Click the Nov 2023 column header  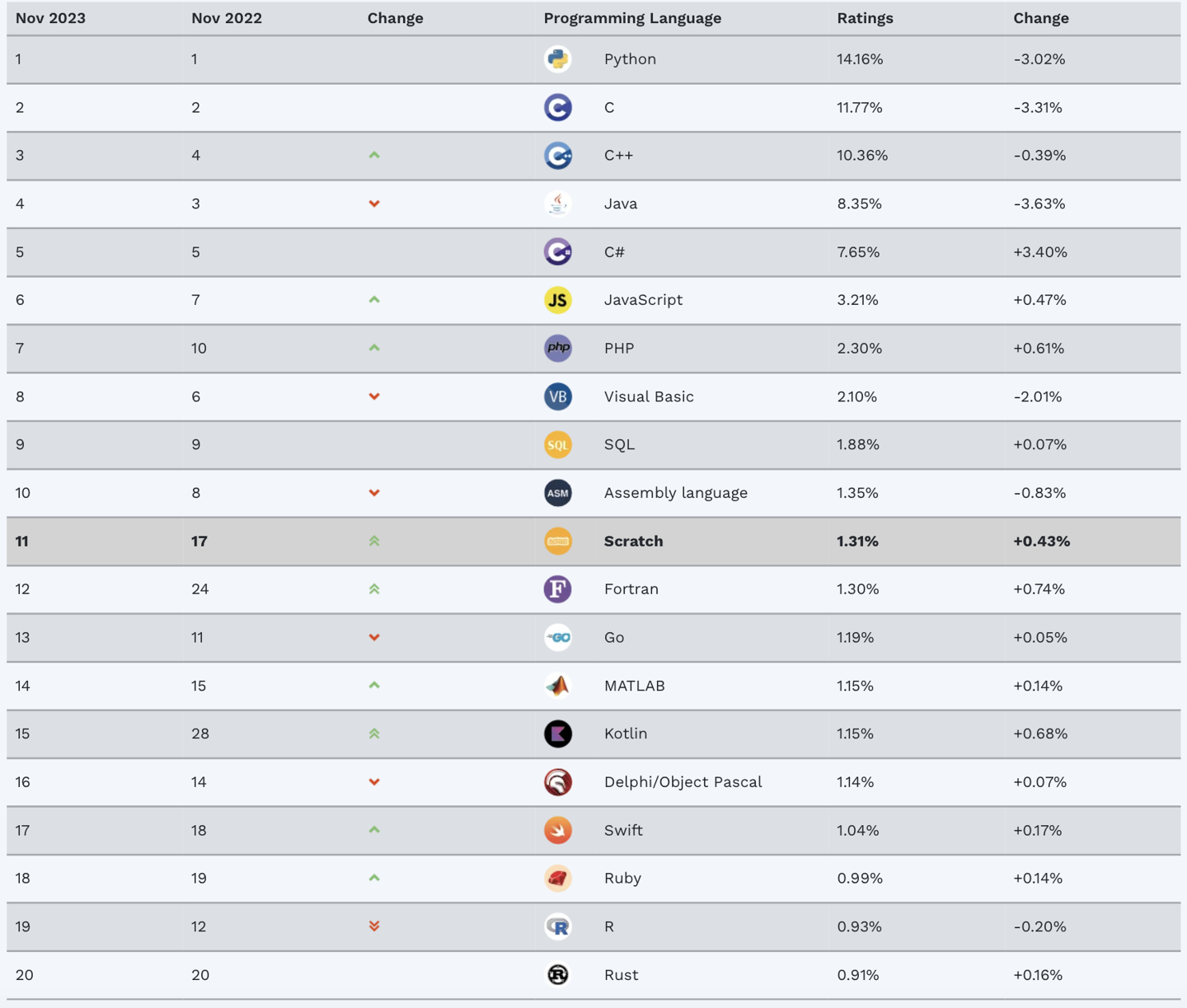(50, 18)
